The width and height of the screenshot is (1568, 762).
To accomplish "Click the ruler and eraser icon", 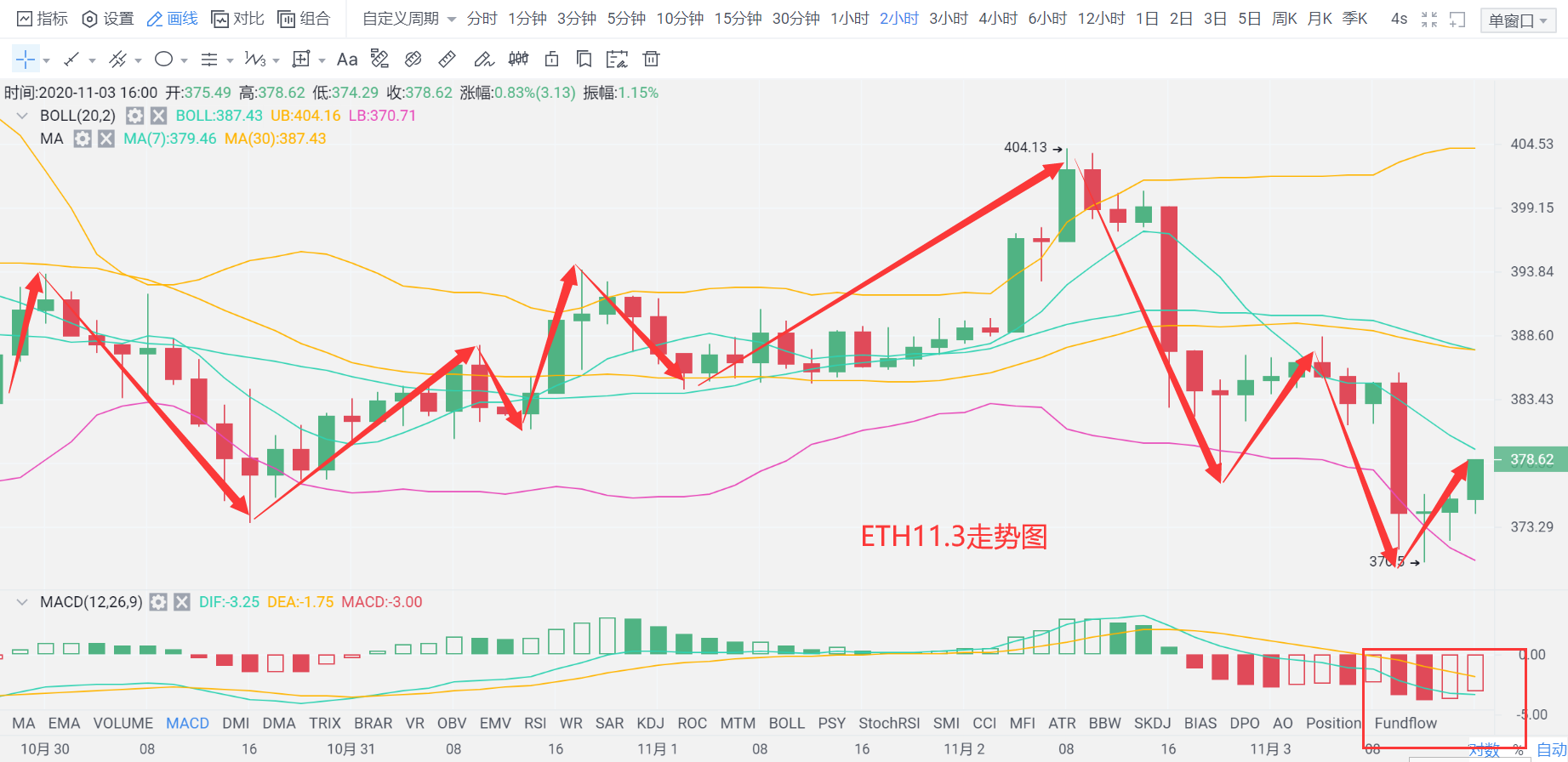I will coord(380,59).
